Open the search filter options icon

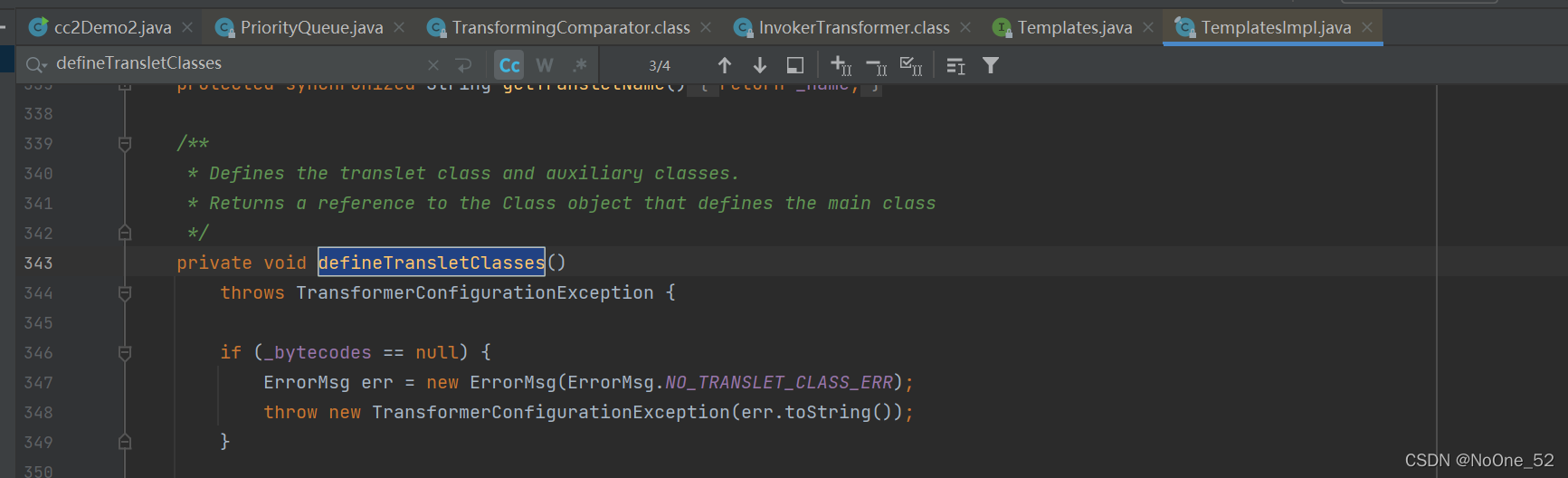pyautogui.click(x=991, y=65)
